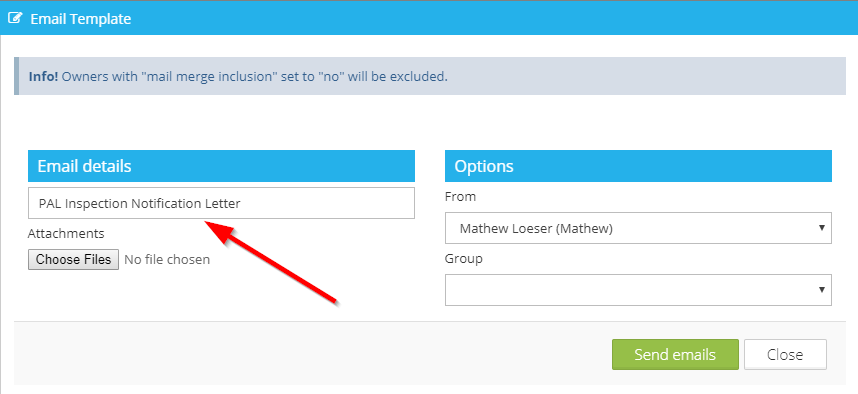Open the empty Group dropdown
Screen dimensions: 858x394
click(638, 290)
